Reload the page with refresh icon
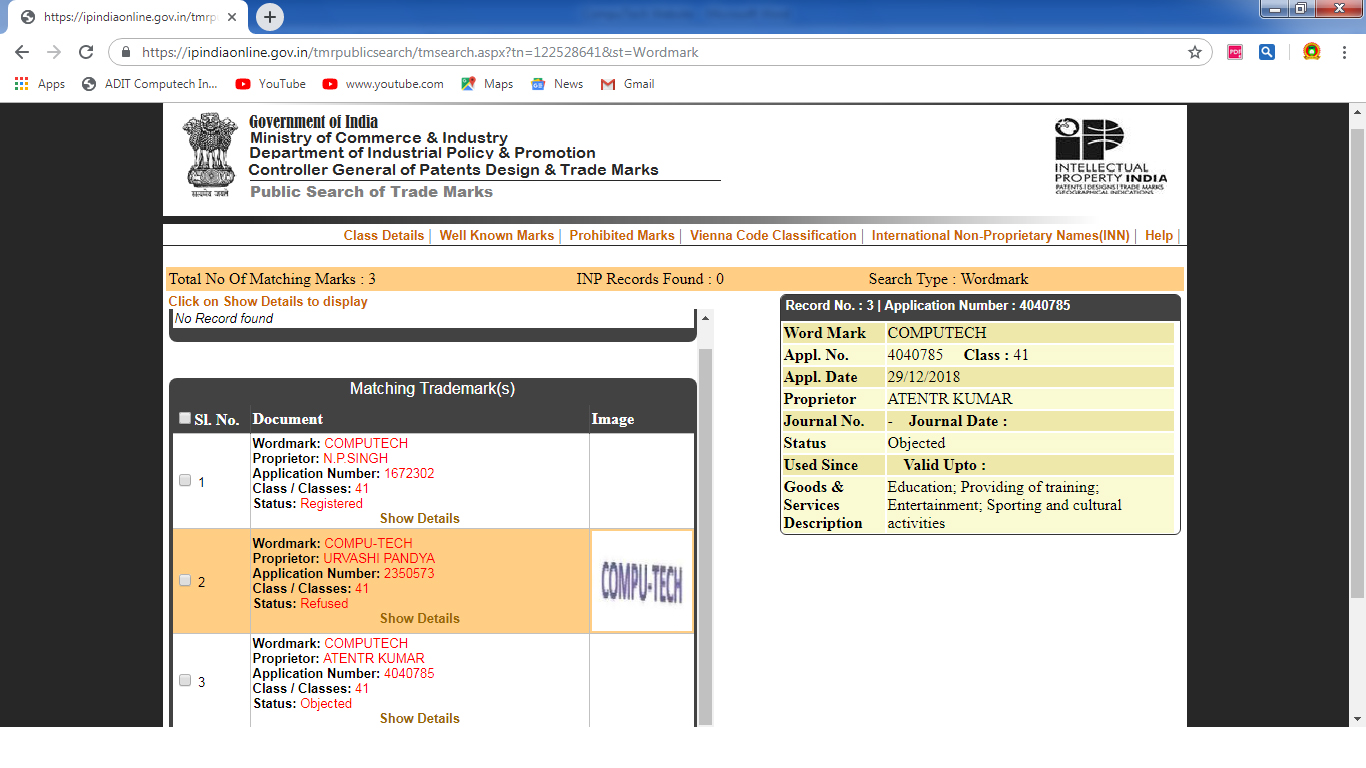 (x=86, y=52)
